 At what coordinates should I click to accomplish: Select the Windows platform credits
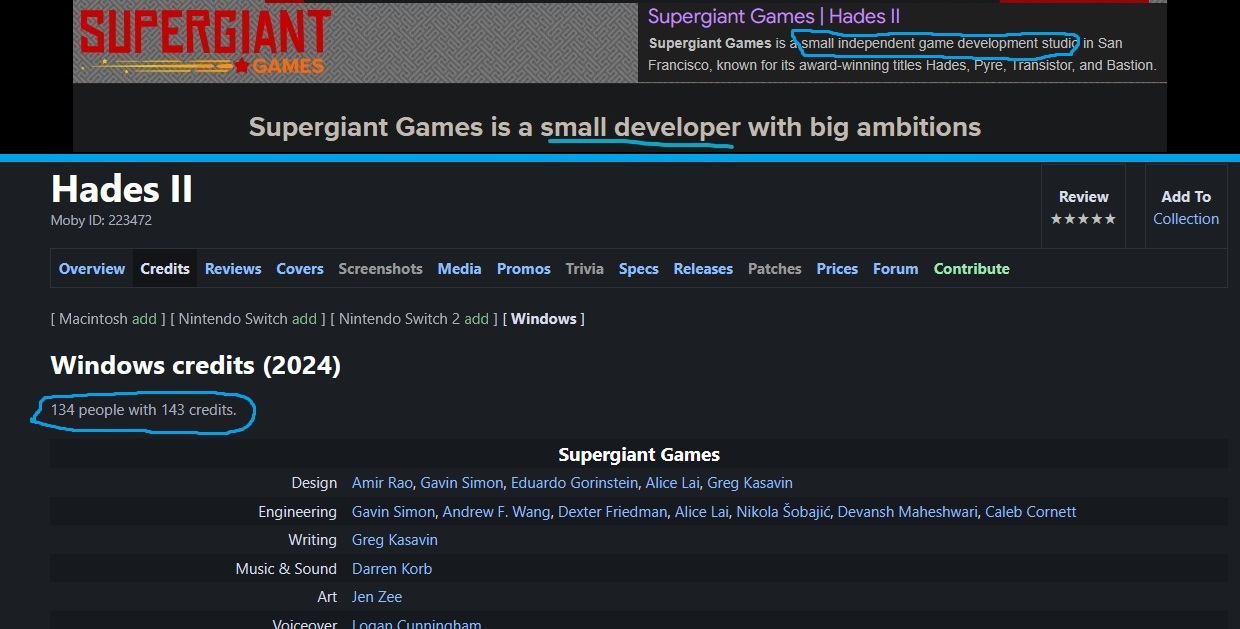(544, 319)
